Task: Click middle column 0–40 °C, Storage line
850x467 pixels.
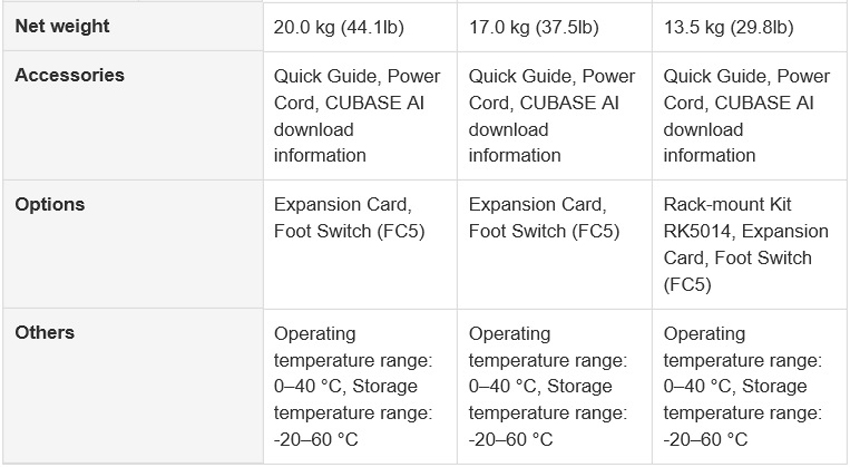Action: [x=540, y=386]
